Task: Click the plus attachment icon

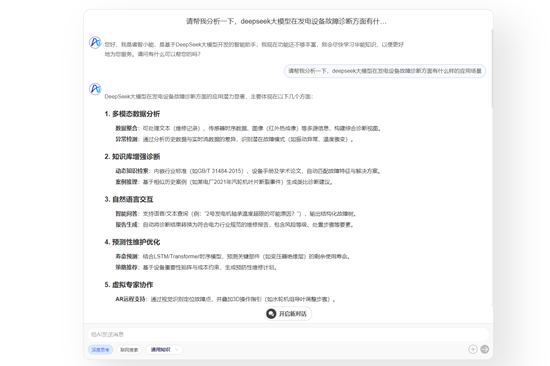Action: pyautogui.click(x=473, y=349)
